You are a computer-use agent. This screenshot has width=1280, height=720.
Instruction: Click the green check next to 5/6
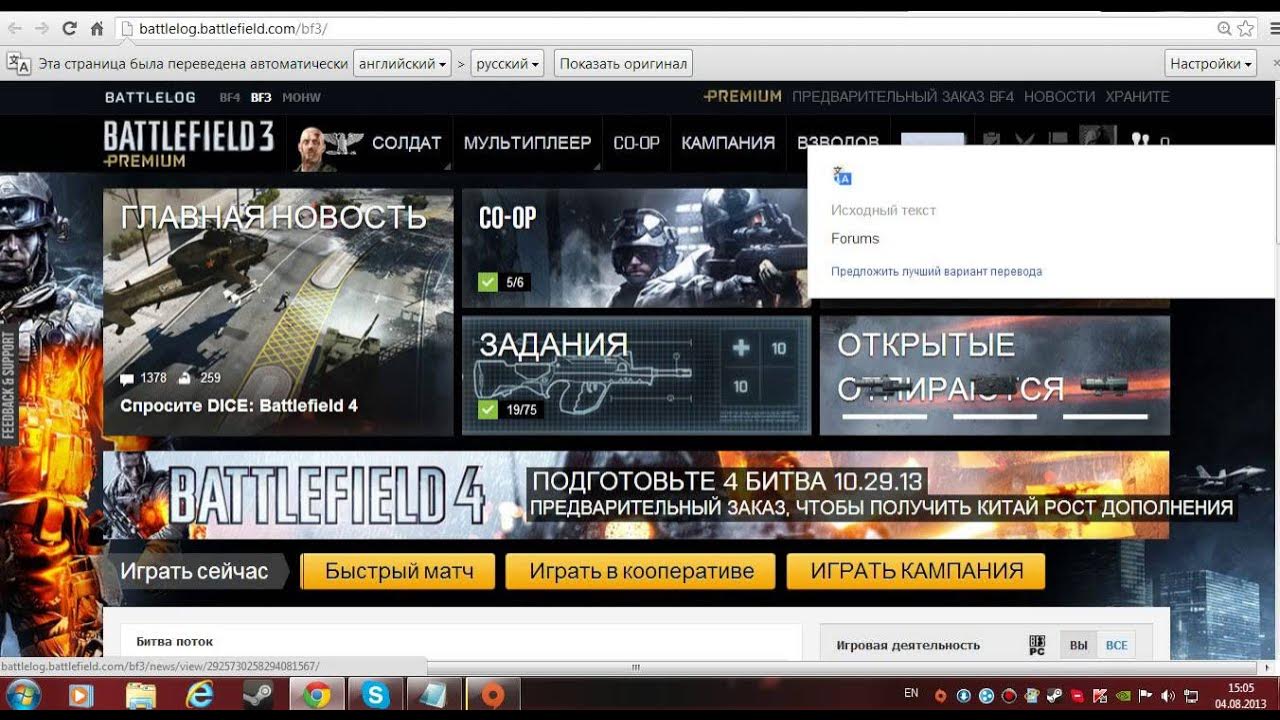488,282
